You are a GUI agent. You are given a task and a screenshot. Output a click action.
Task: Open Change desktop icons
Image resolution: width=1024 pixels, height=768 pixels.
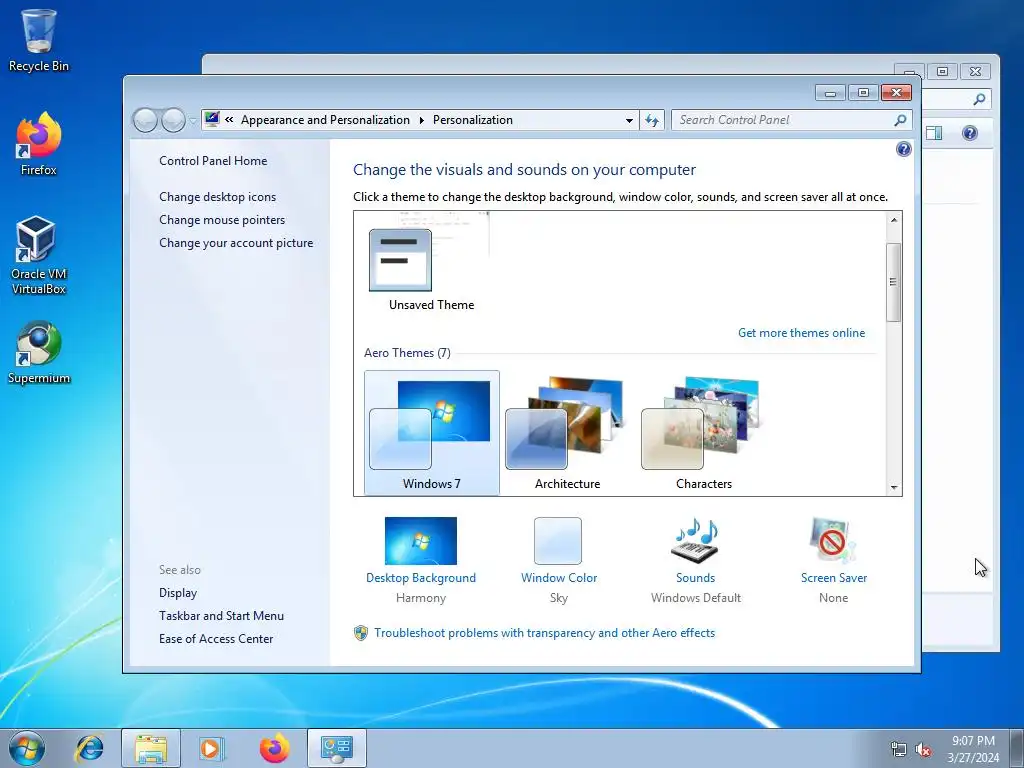[217, 197]
